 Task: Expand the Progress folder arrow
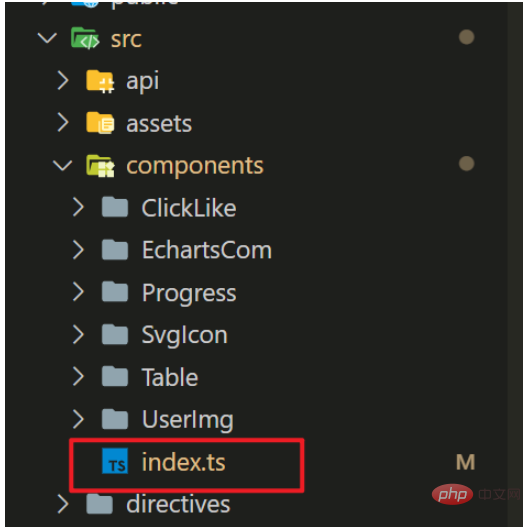tap(78, 292)
